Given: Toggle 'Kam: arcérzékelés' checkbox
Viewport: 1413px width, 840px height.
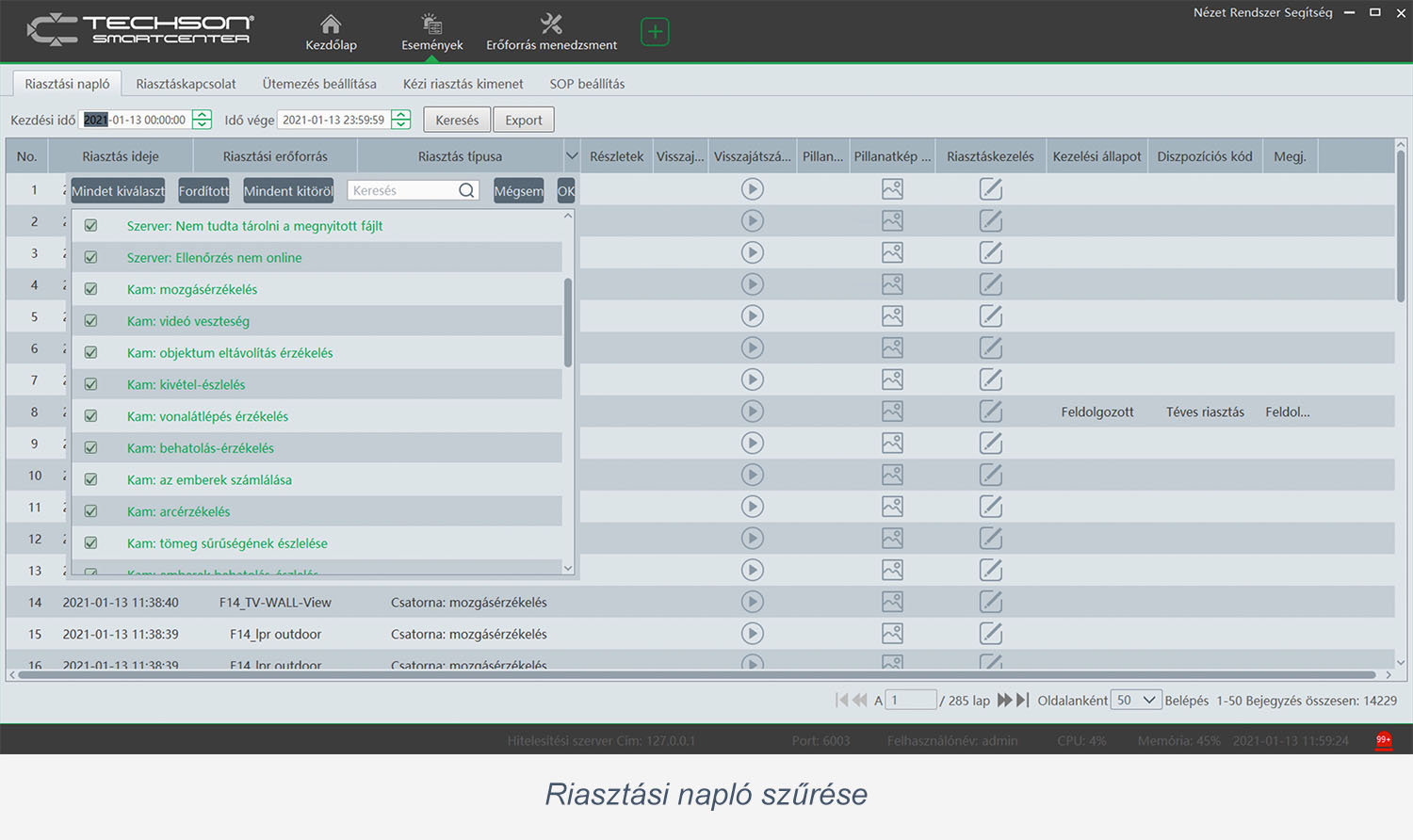Looking at the screenshot, I should coord(91,511).
